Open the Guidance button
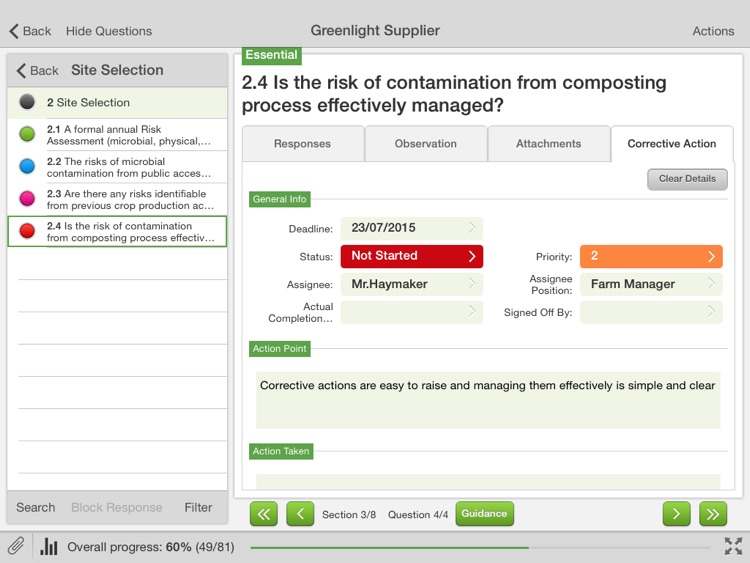750x563 pixels. click(485, 514)
